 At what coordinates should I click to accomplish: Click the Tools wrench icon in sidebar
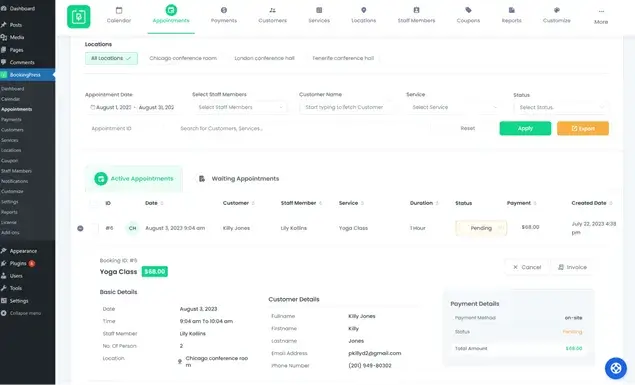[x=4, y=288]
